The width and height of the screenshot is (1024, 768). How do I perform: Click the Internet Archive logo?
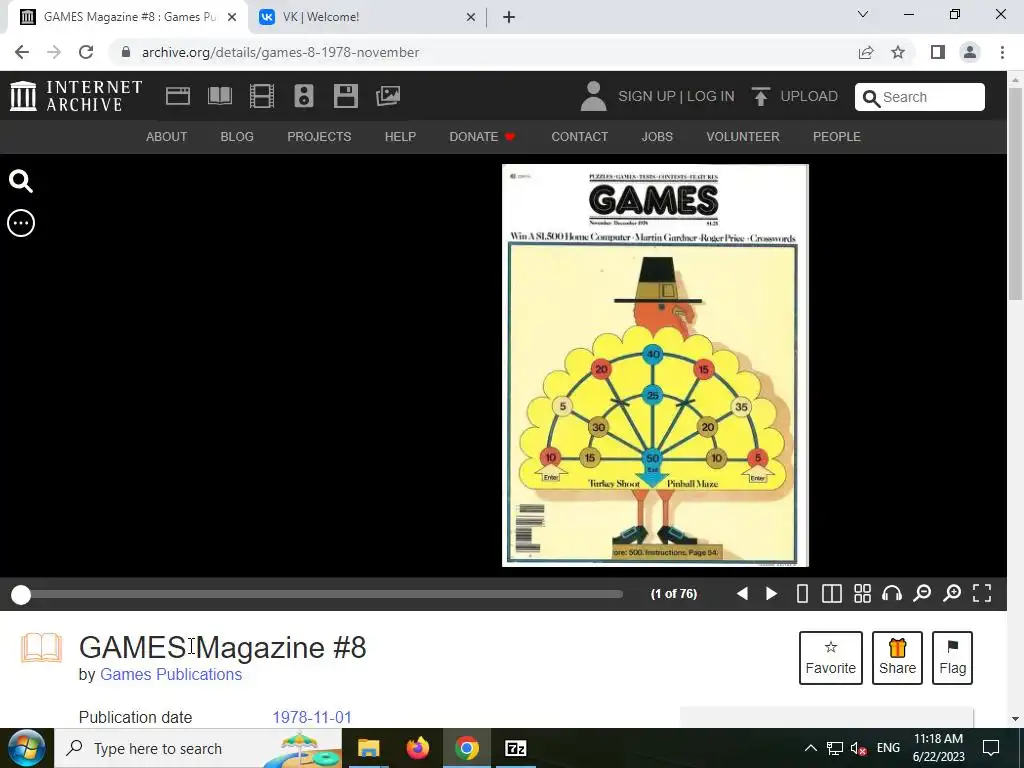click(76, 96)
